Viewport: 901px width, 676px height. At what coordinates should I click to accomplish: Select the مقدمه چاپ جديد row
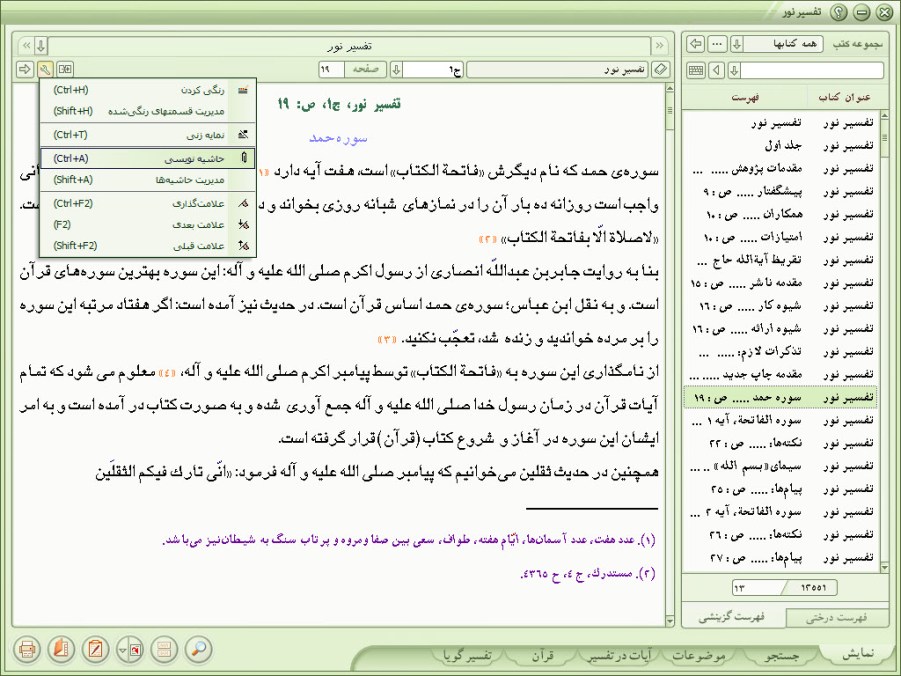[x=781, y=375]
